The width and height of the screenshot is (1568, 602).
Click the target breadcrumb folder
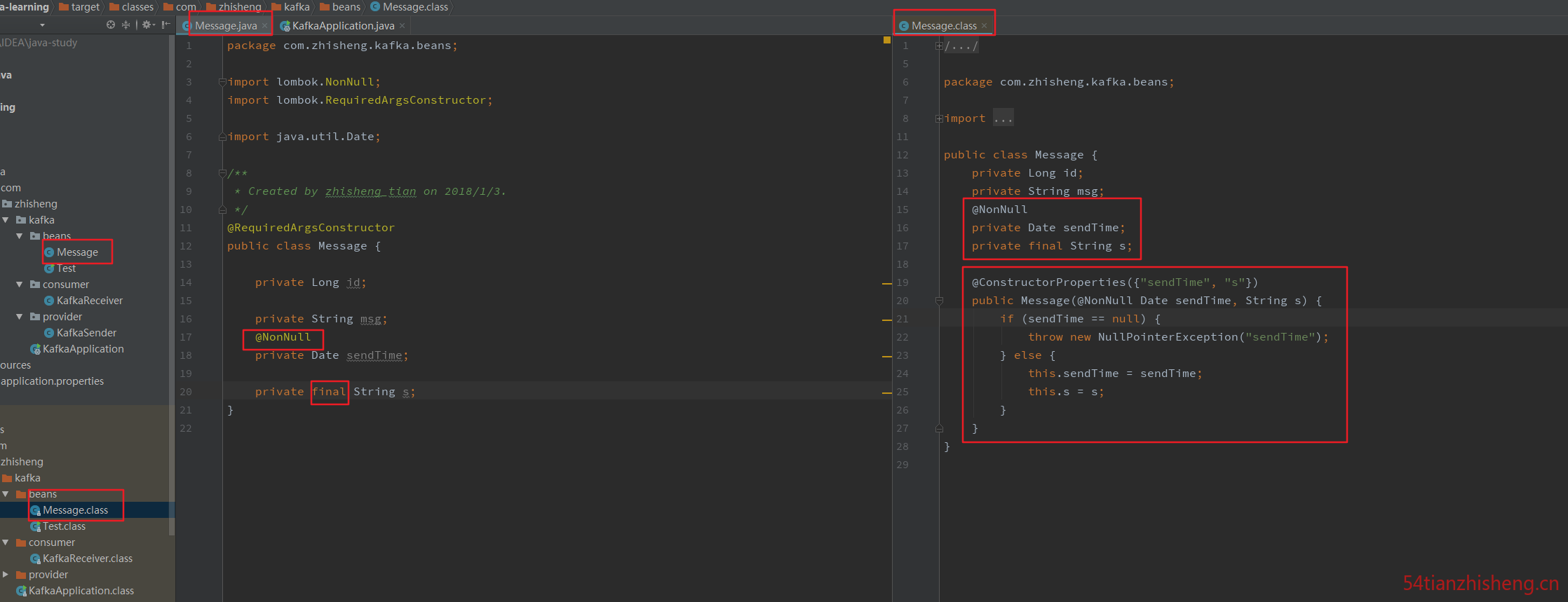85,7
